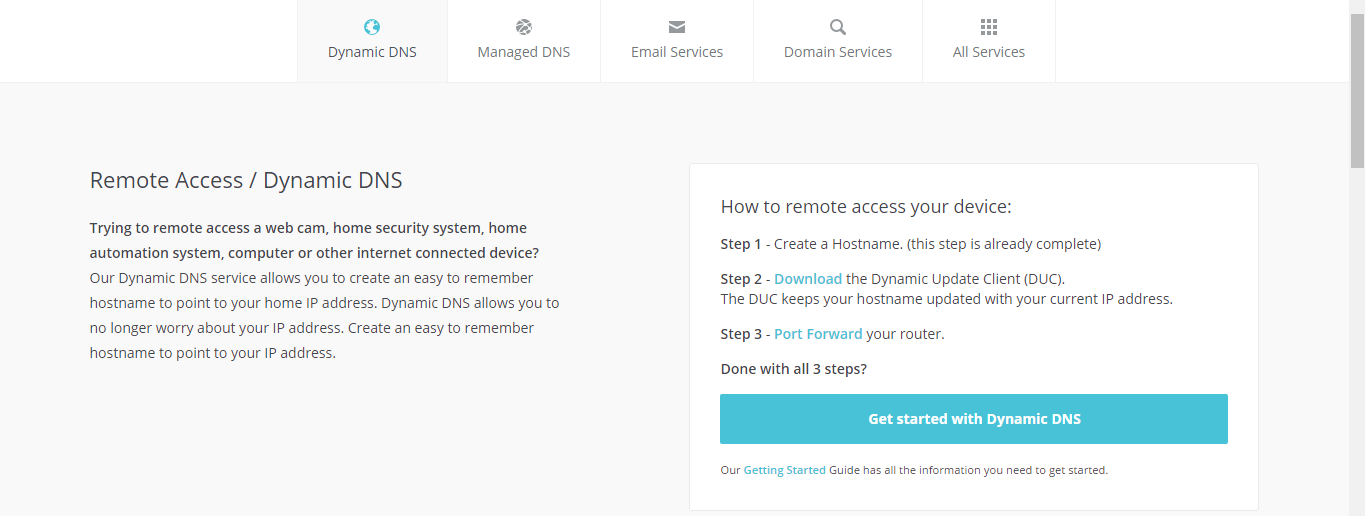Viewport: 1365px width, 516px height.
Task: Follow the Download link in Step 2
Action: [x=808, y=279]
